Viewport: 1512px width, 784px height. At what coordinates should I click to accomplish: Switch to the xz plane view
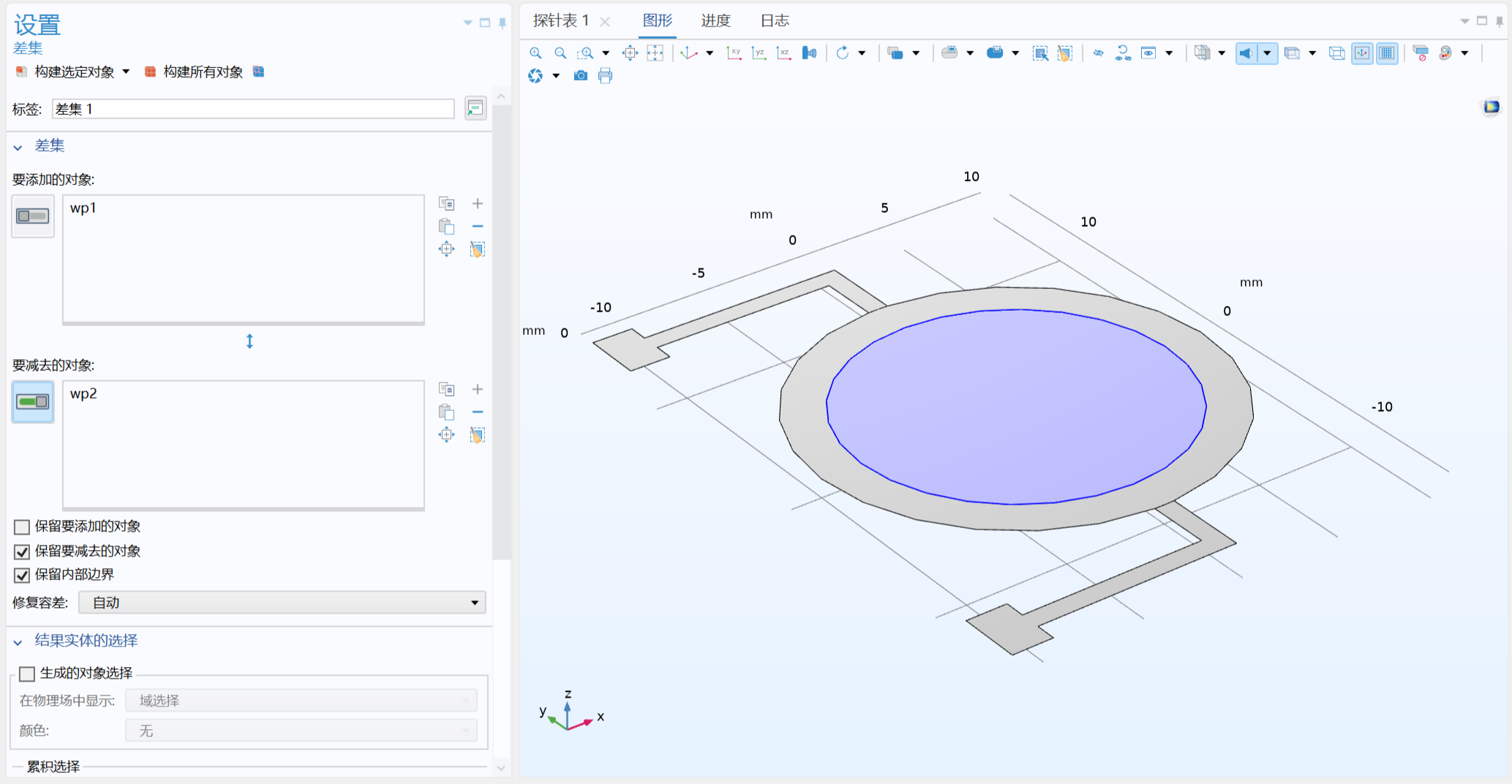(x=783, y=53)
